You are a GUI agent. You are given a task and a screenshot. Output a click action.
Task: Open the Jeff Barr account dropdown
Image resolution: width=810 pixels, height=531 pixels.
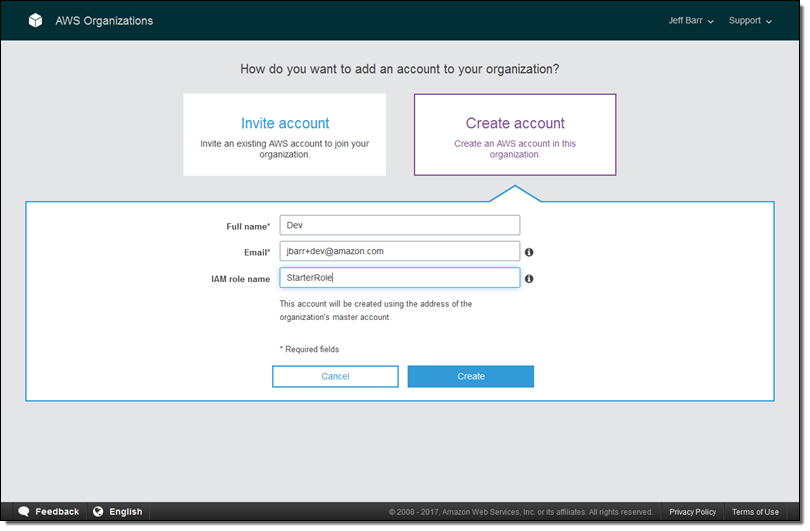click(691, 21)
